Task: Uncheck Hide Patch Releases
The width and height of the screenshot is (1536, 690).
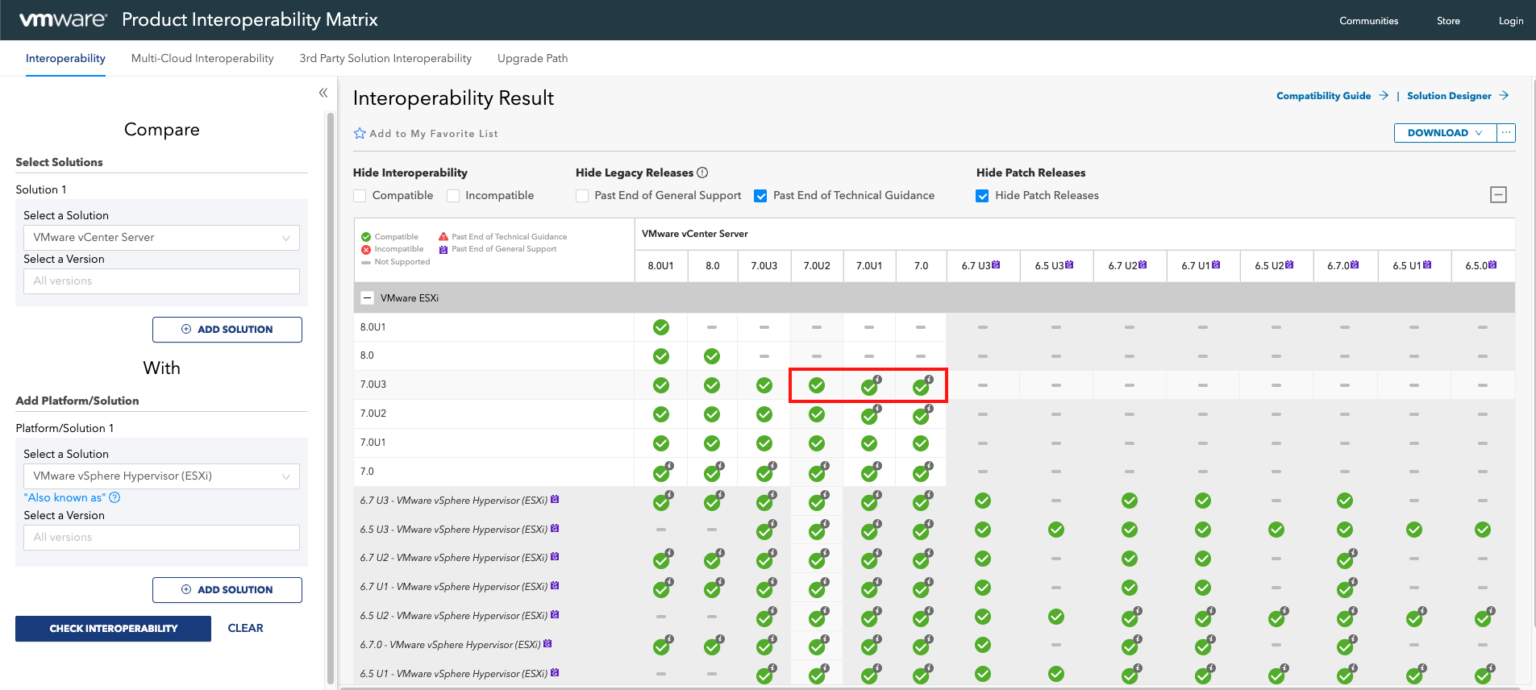Action: tap(982, 195)
